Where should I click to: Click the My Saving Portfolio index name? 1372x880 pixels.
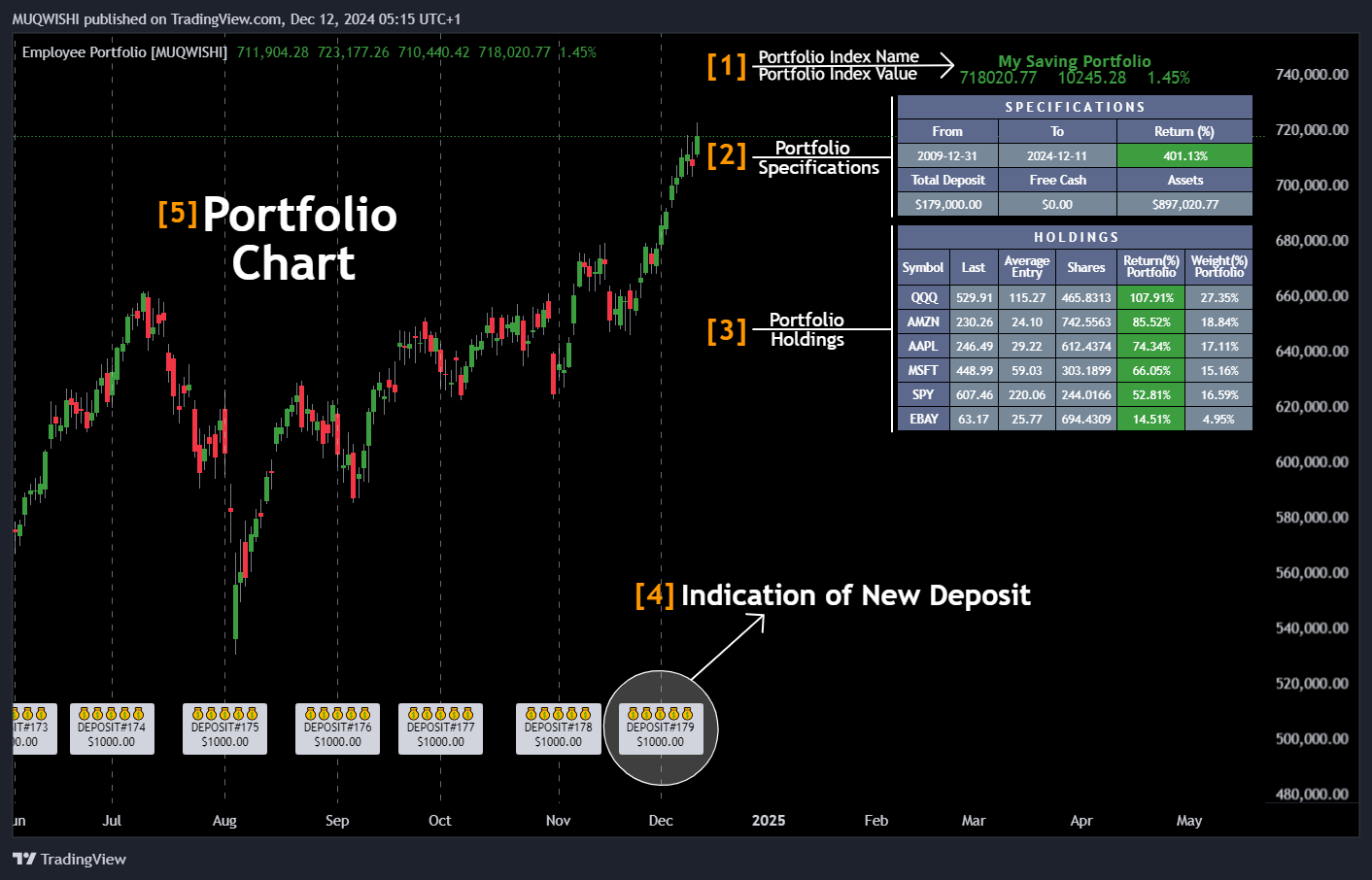click(x=1074, y=61)
